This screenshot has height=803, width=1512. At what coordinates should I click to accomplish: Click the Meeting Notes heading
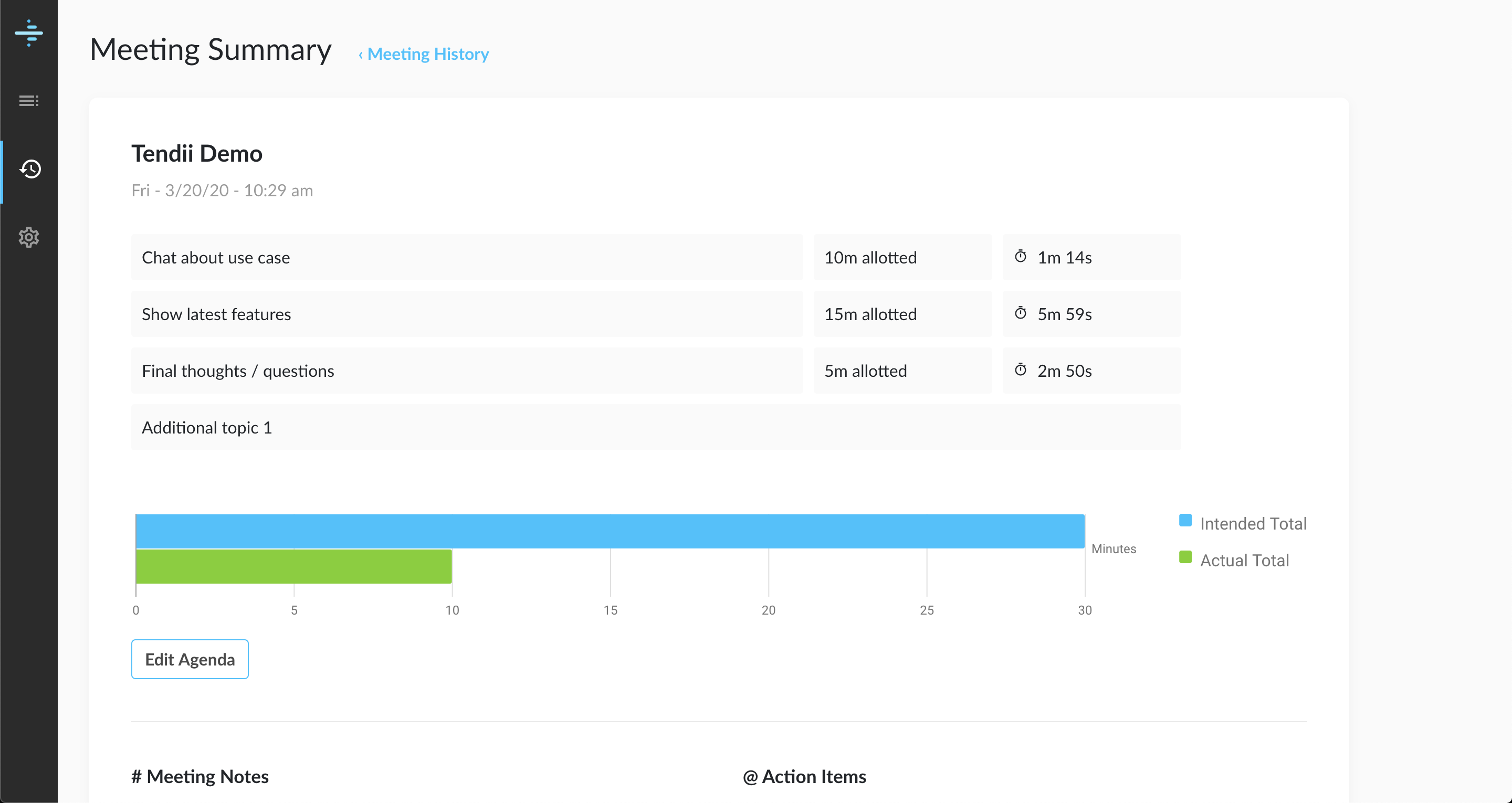[200, 777]
